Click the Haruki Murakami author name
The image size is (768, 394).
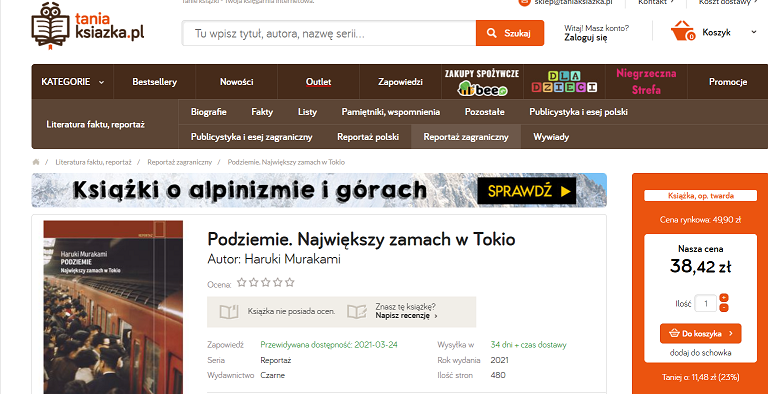[292, 259]
